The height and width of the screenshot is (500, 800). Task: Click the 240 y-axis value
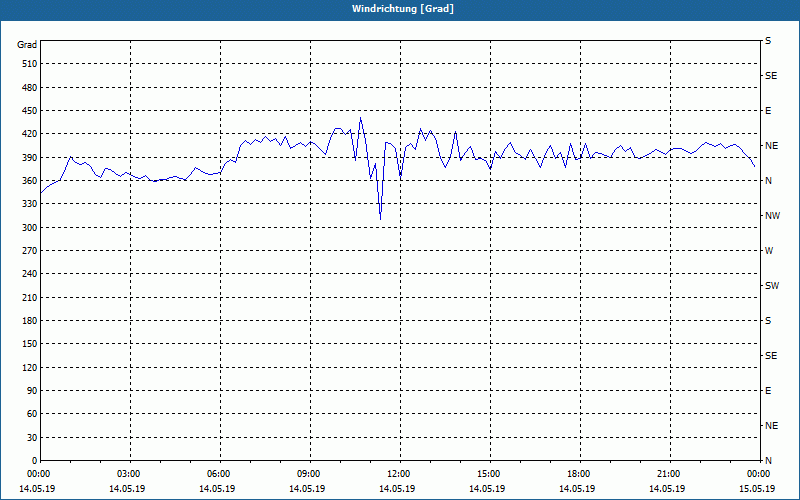click(x=30, y=274)
